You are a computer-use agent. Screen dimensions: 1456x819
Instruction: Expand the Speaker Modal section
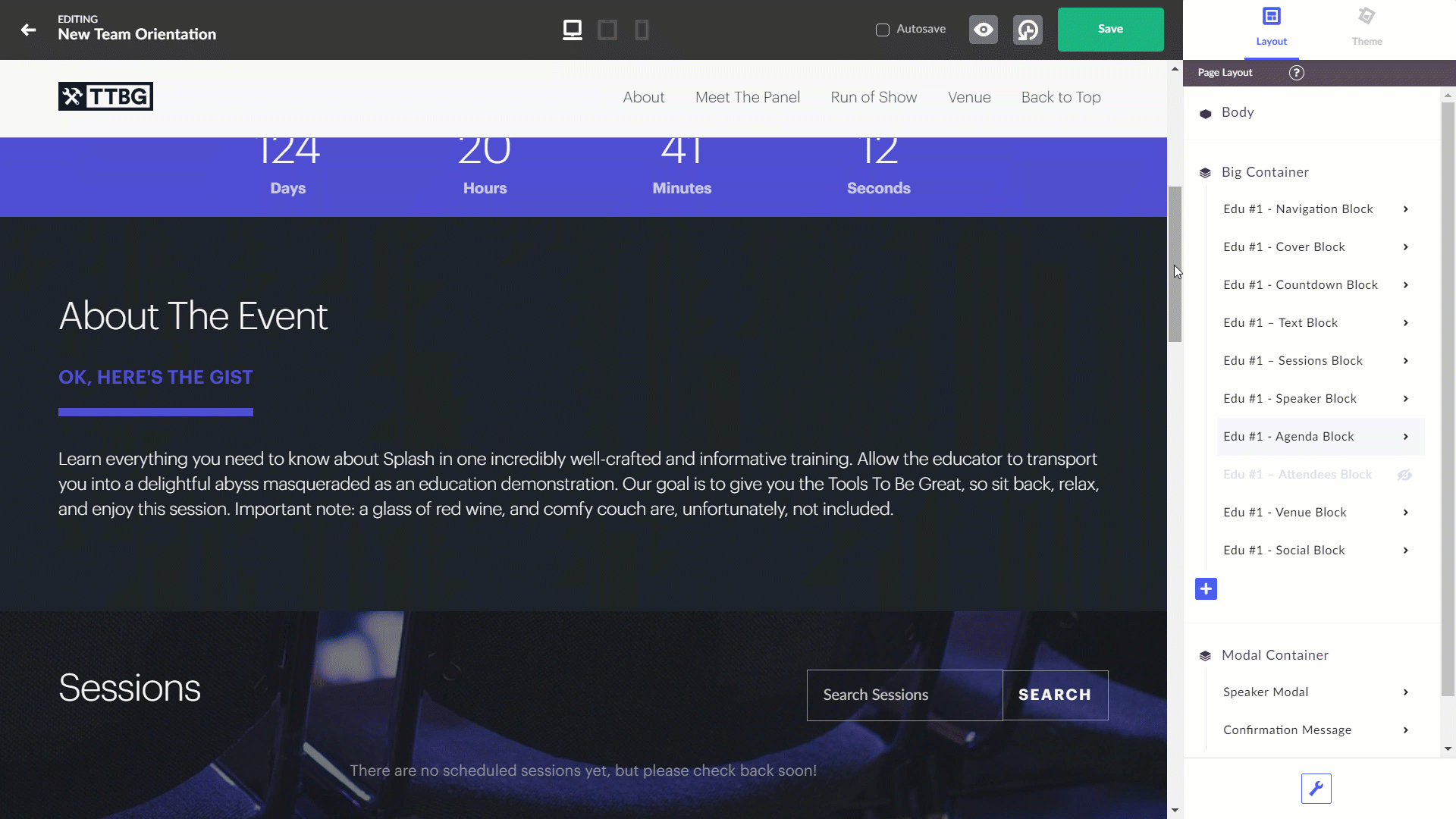click(x=1406, y=692)
